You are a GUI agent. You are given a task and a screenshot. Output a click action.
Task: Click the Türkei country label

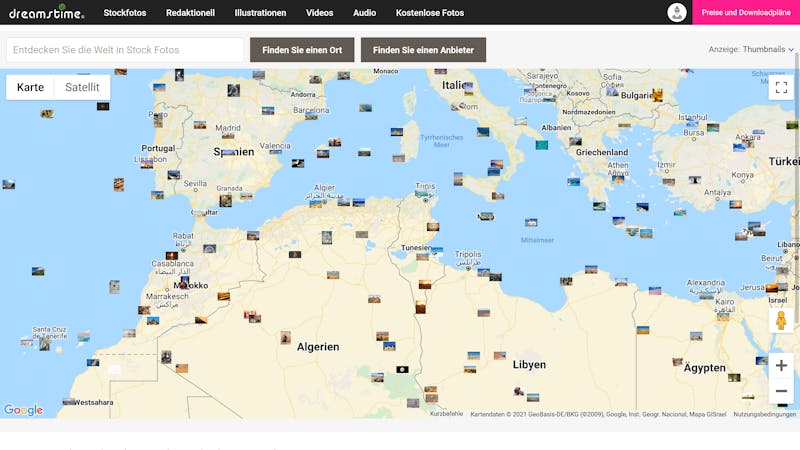[x=784, y=161]
